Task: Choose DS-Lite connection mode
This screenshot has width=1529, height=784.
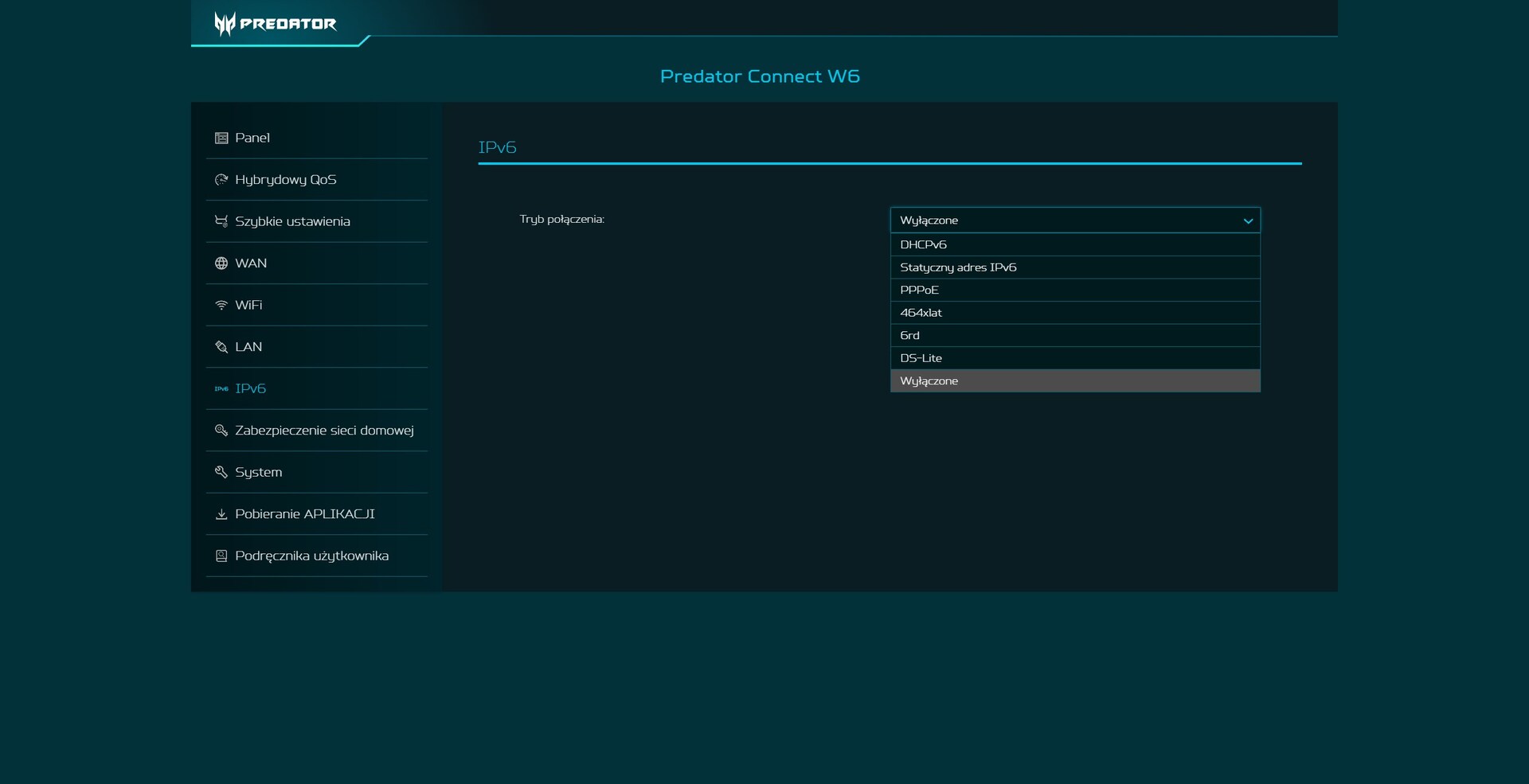Action: (x=1075, y=358)
